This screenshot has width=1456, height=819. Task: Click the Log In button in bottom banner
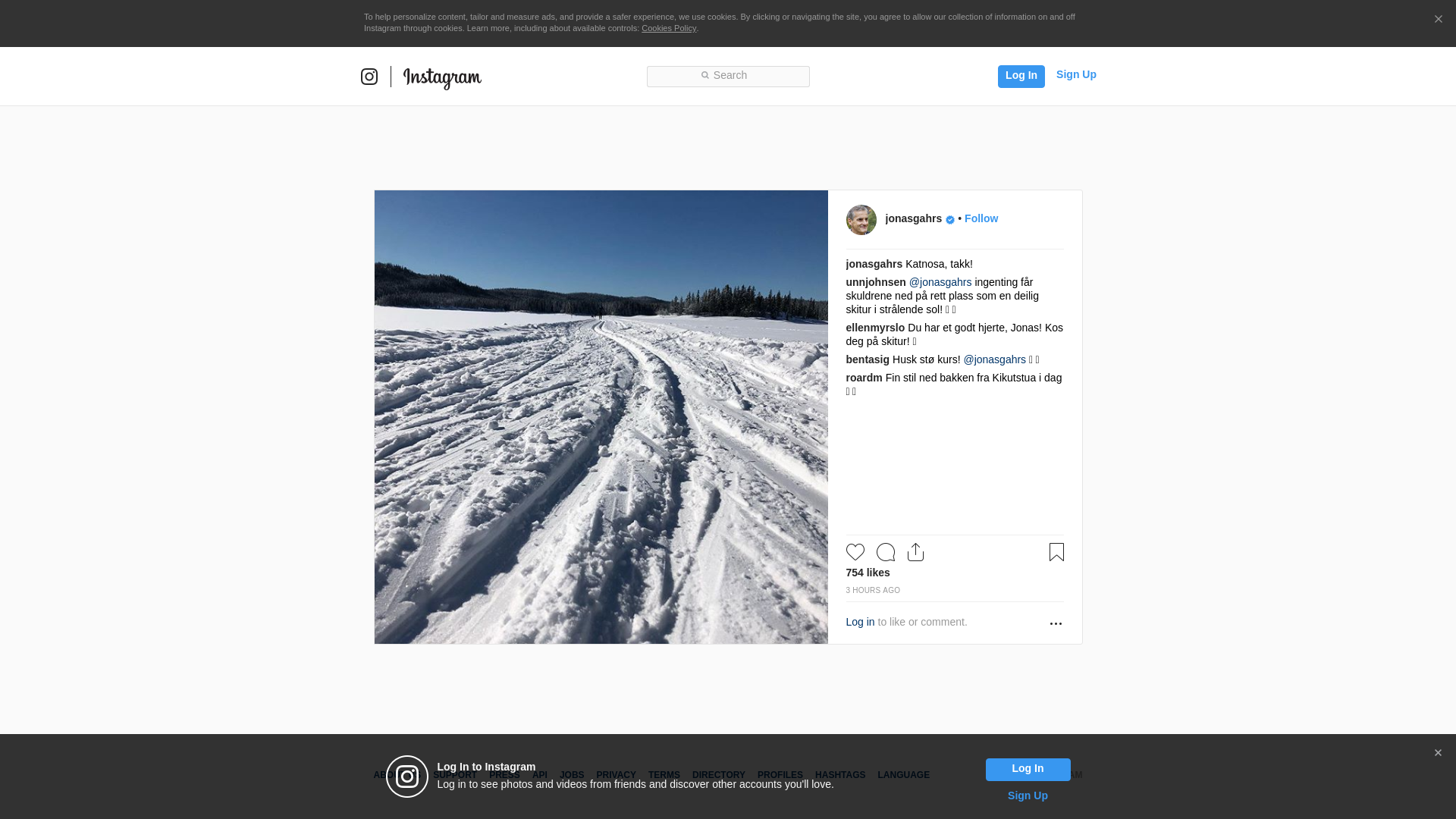pos(1028,769)
